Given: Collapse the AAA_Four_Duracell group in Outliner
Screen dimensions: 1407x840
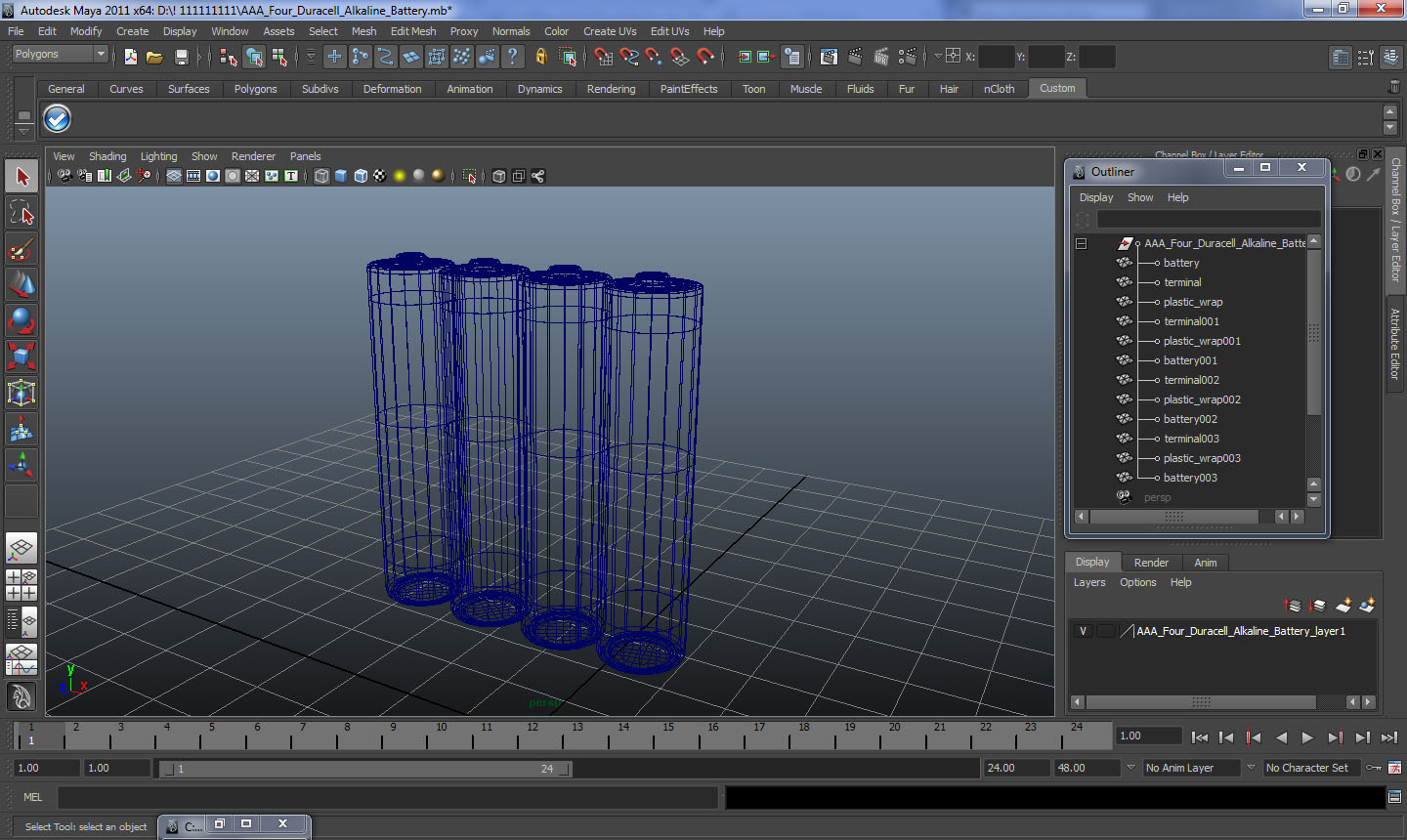Looking at the screenshot, I should click(1081, 243).
